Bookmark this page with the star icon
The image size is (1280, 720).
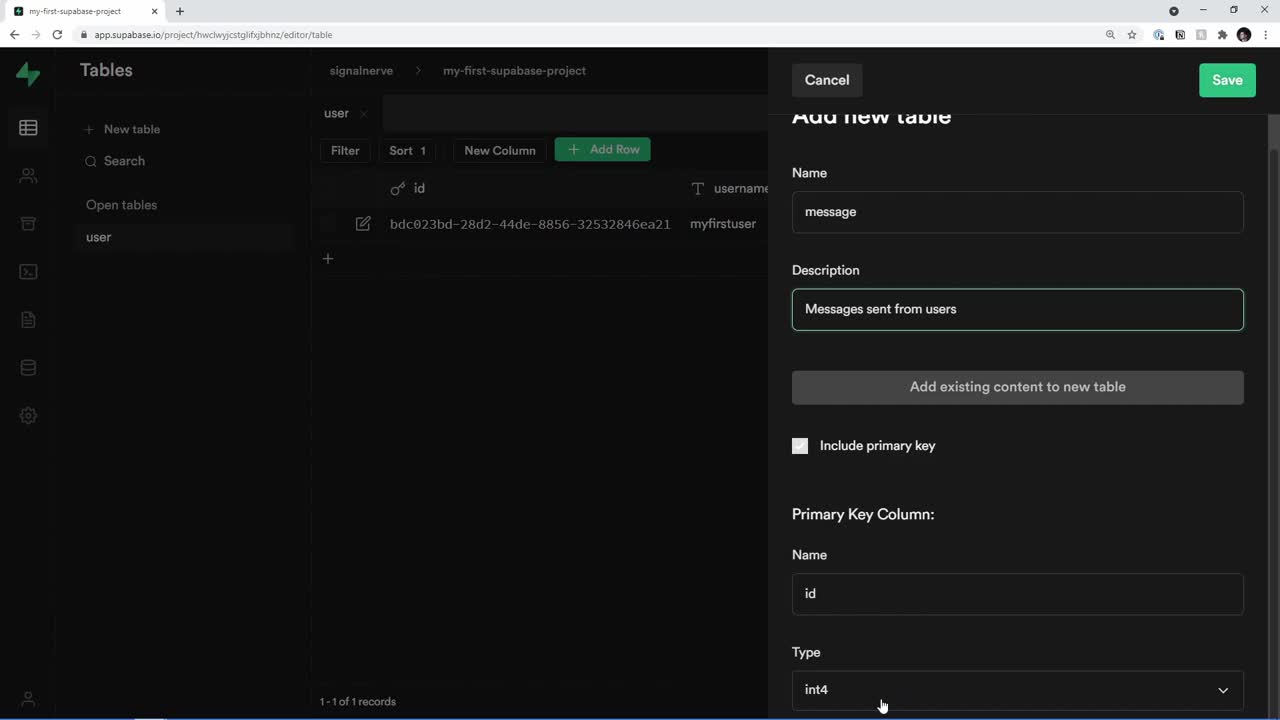1132,35
